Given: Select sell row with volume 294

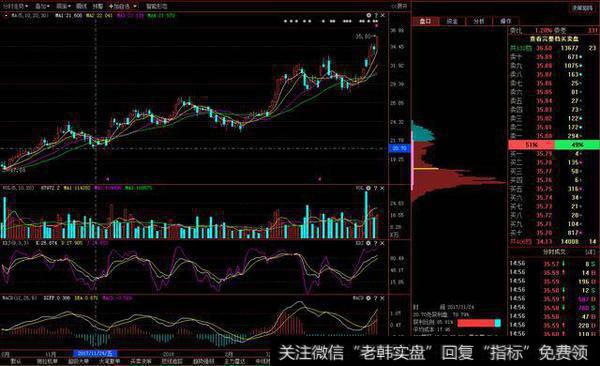Looking at the screenshot, I should [554, 136].
